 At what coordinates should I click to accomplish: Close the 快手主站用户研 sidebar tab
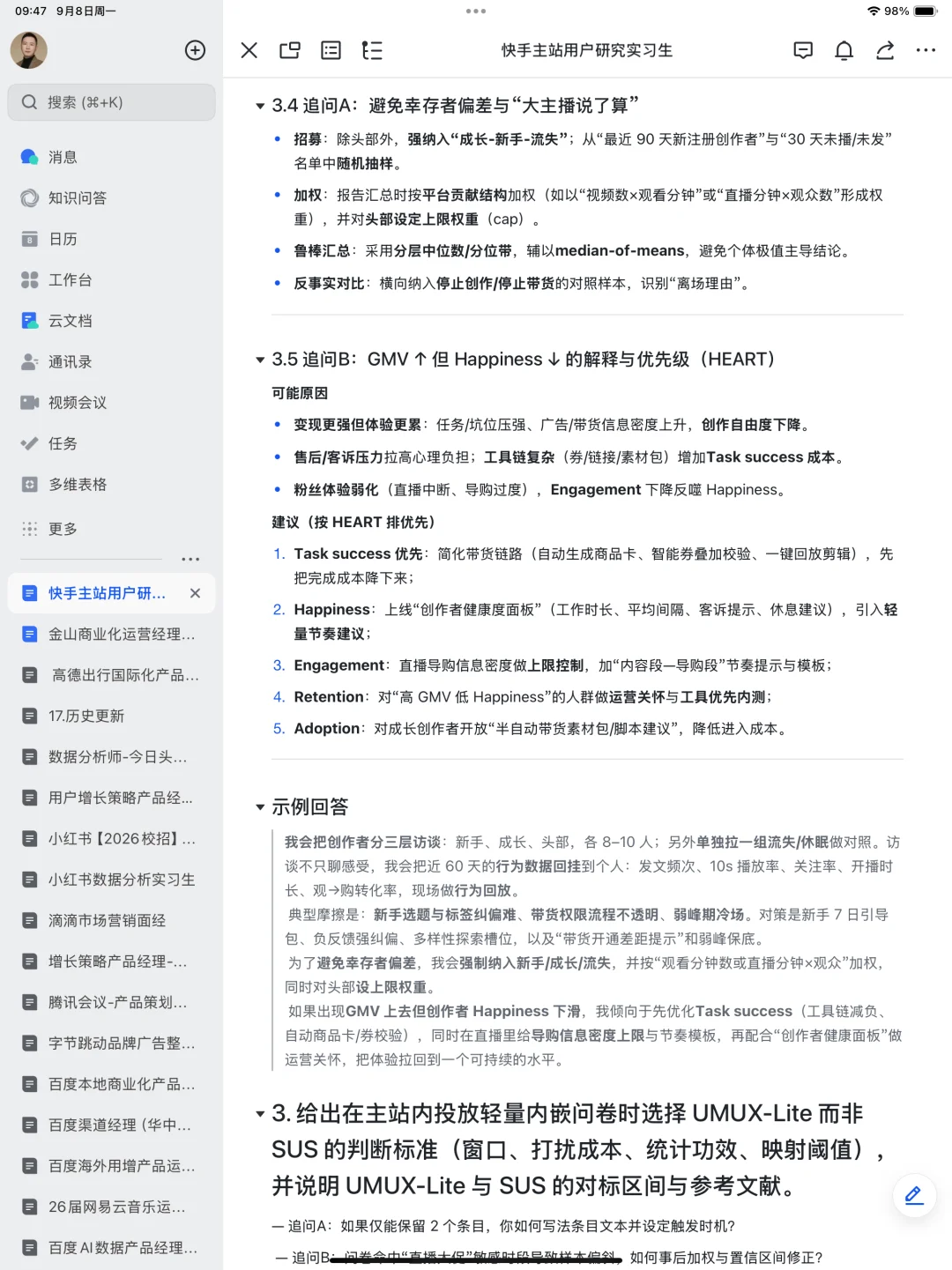(x=196, y=593)
